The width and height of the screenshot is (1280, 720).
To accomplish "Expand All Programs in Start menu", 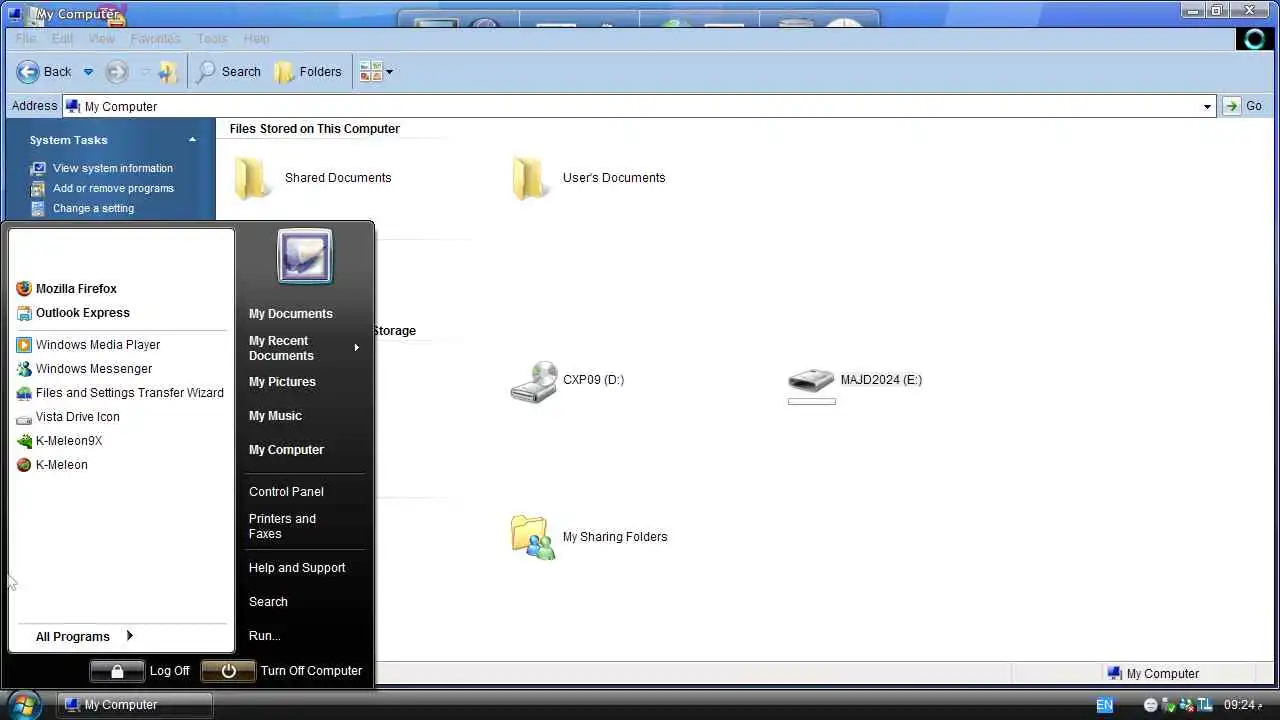I will point(84,636).
